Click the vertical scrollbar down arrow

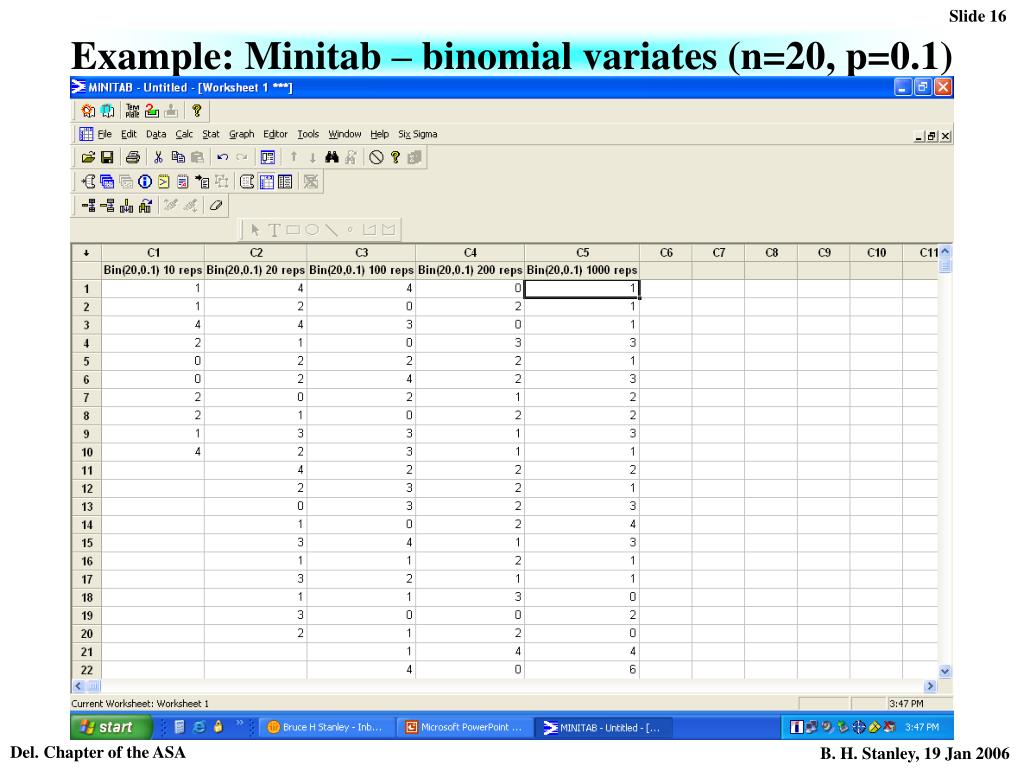tap(945, 671)
